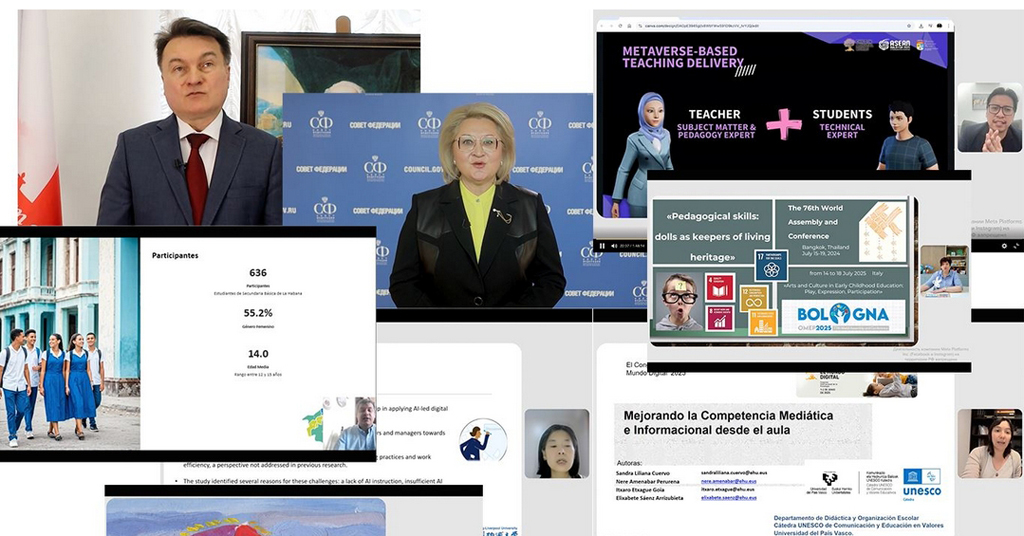Reload the Canva browser page

click(620, 25)
